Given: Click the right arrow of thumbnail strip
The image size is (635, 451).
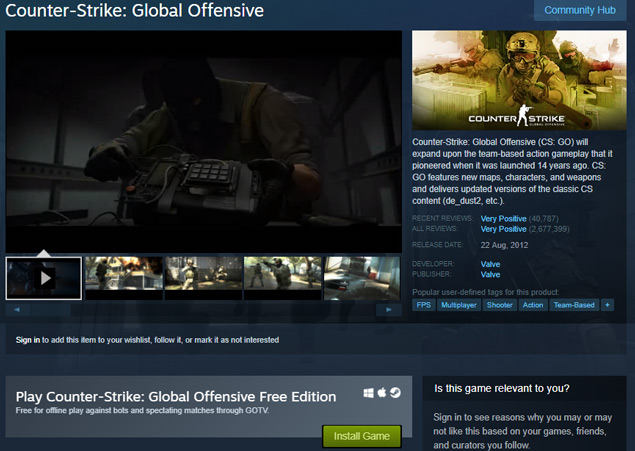Looking at the screenshot, I should click(x=389, y=310).
